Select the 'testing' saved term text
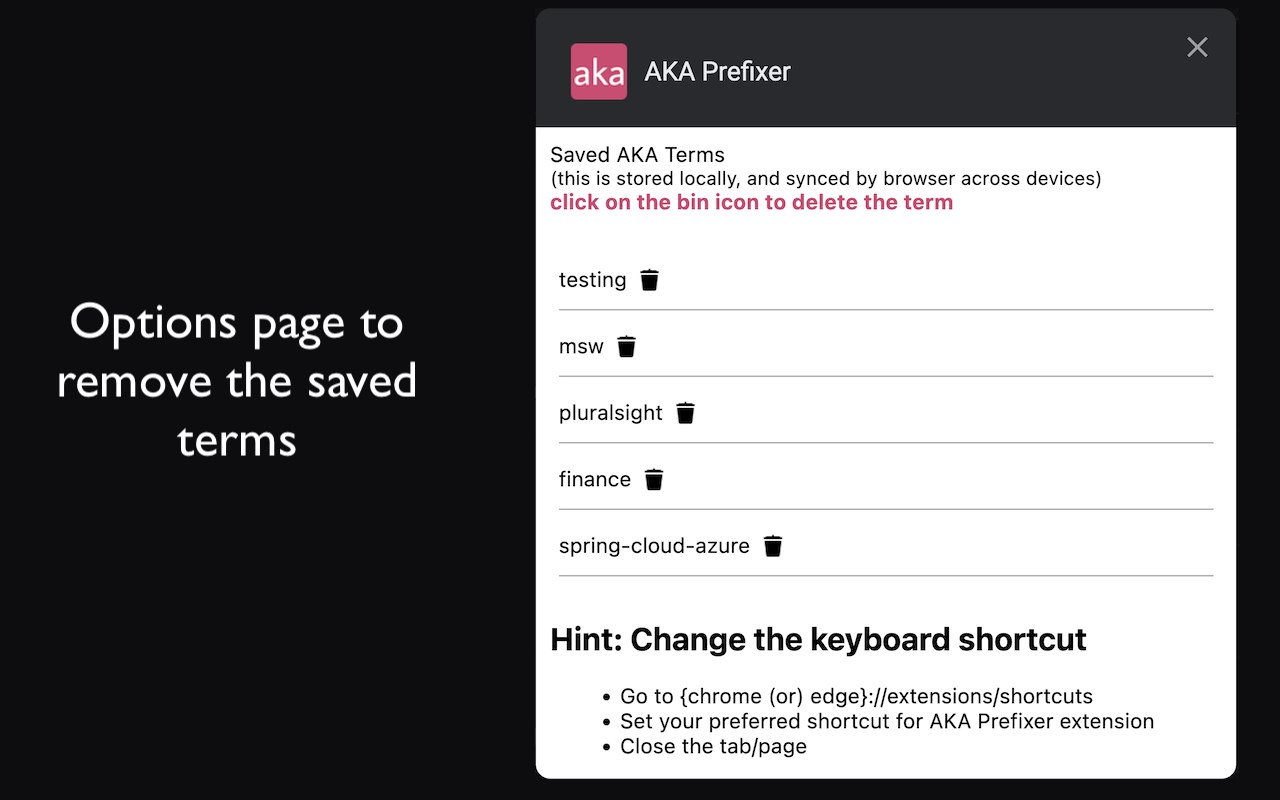This screenshot has width=1280, height=800. 593,280
